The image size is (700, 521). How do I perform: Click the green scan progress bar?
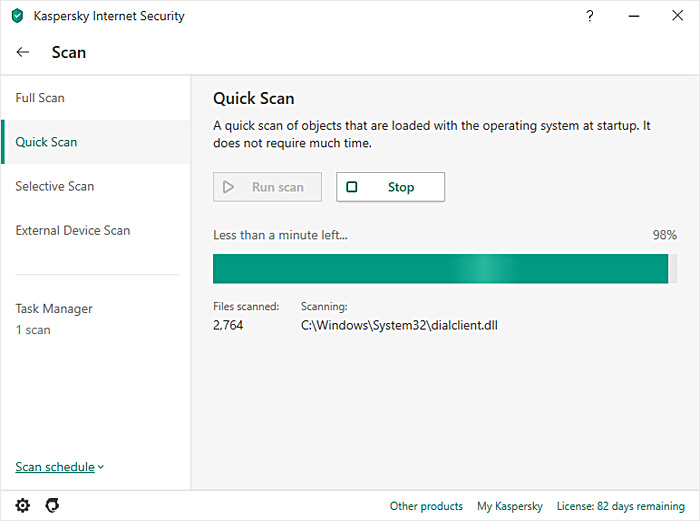(440, 268)
